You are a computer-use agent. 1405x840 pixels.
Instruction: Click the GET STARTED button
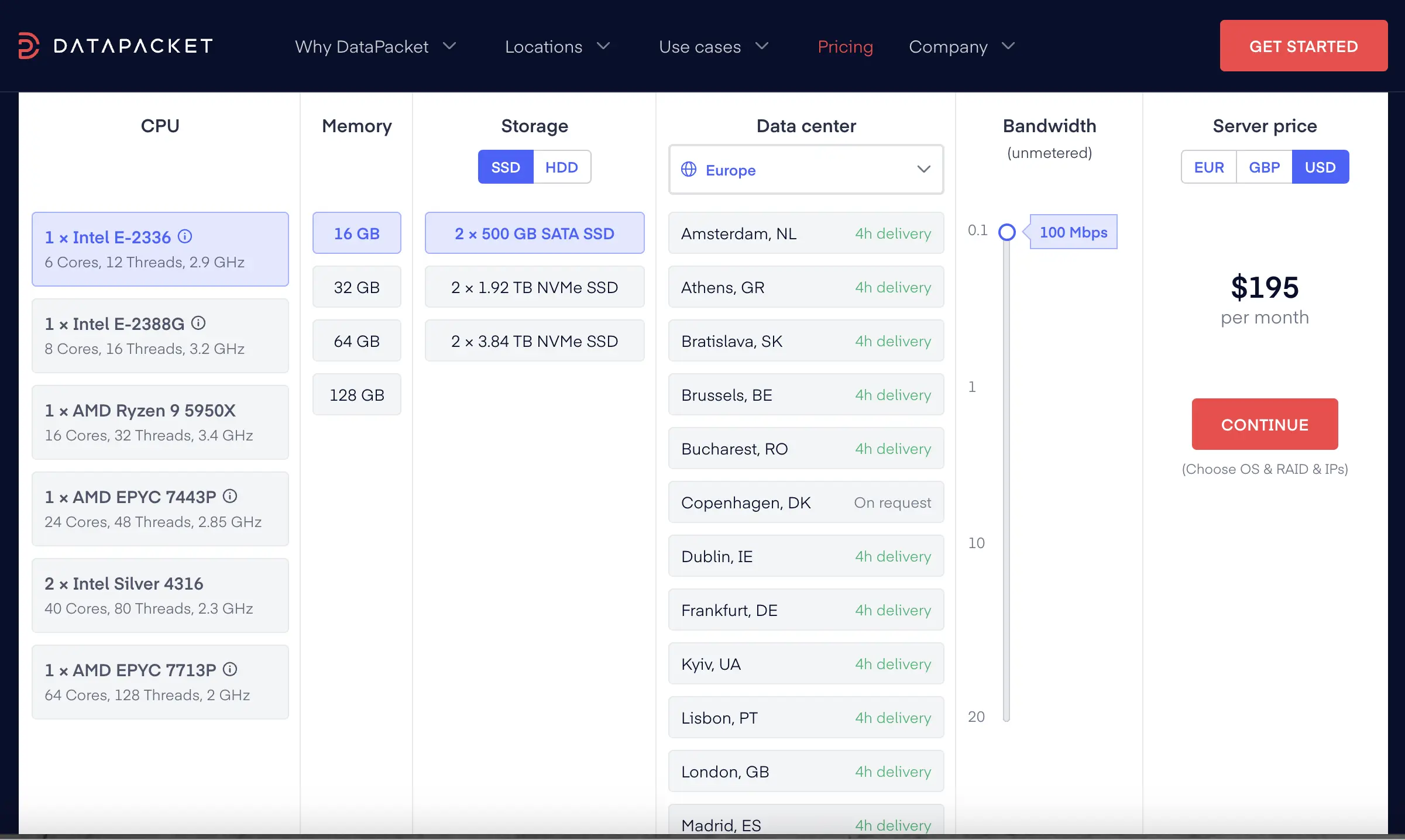pyautogui.click(x=1303, y=46)
